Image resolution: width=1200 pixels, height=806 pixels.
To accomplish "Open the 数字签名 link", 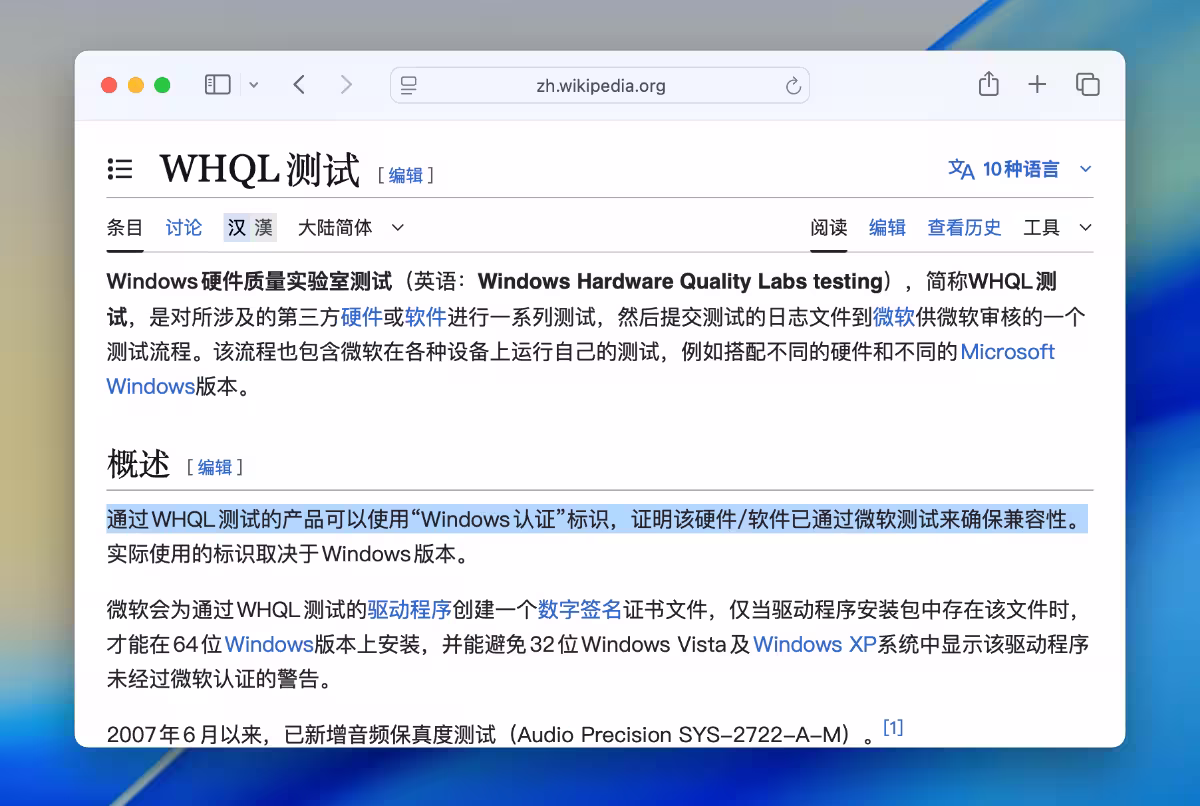I will (580, 610).
